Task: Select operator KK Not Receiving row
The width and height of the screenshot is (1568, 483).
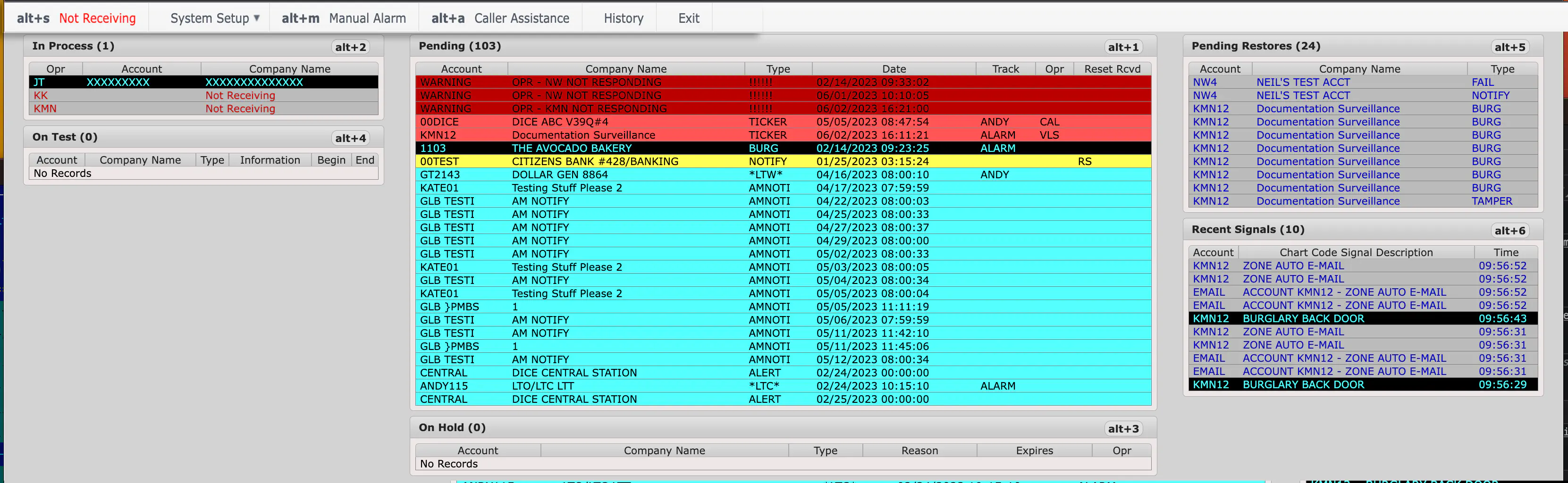Action: 203,95
